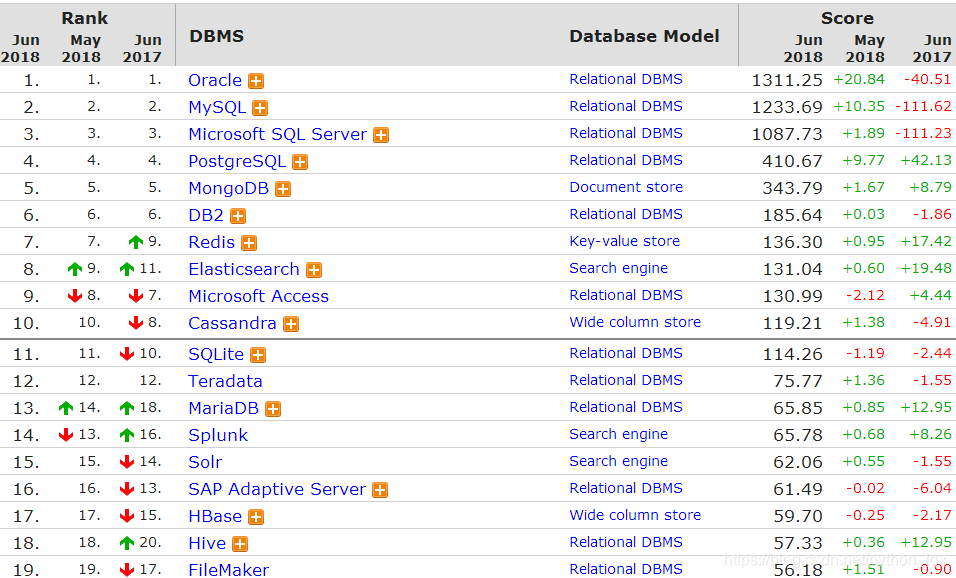Open the Oracle DBMS link
956x578 pixels.
215,80
